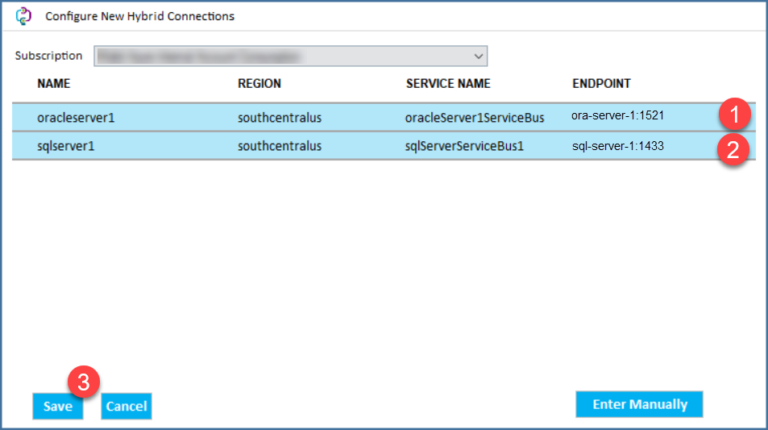Click the SERVICE NAME column header
This screenshot has width=768, height=430.
point(449,83)
